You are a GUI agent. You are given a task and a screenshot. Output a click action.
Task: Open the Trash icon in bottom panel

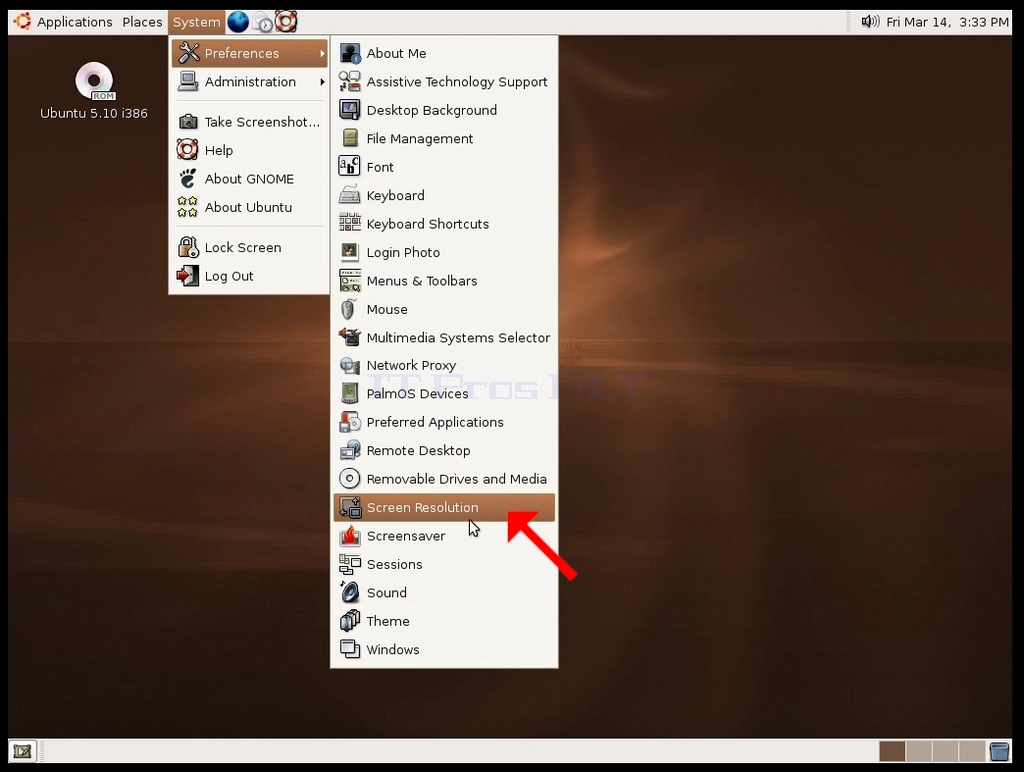click(x=999, y=751)
